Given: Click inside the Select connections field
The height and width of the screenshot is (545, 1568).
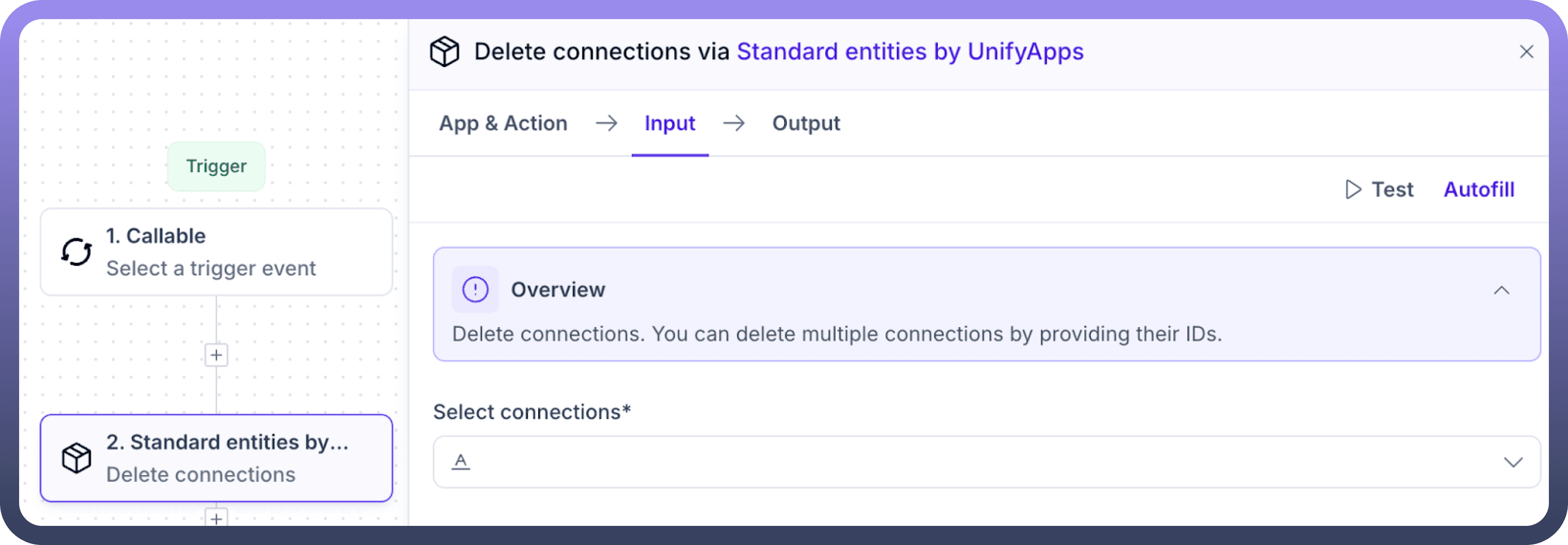Looking at the screenshot, I should click(974, 462).
